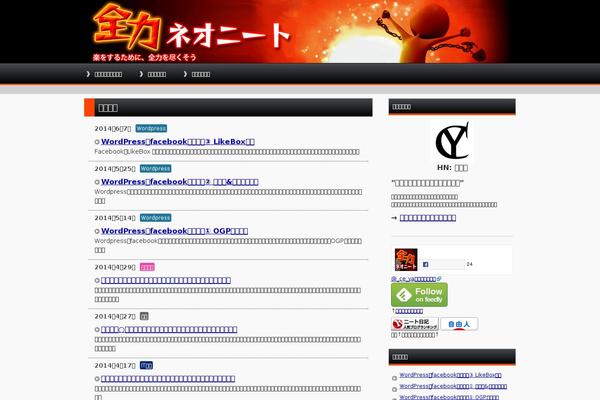Open the LikeBox link in the sidebar recent posts list

point(450,375)
